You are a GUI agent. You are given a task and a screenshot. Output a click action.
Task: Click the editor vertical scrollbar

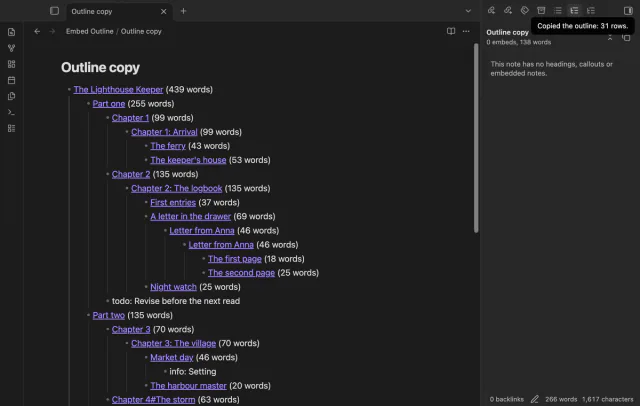[x=476, y=138]
